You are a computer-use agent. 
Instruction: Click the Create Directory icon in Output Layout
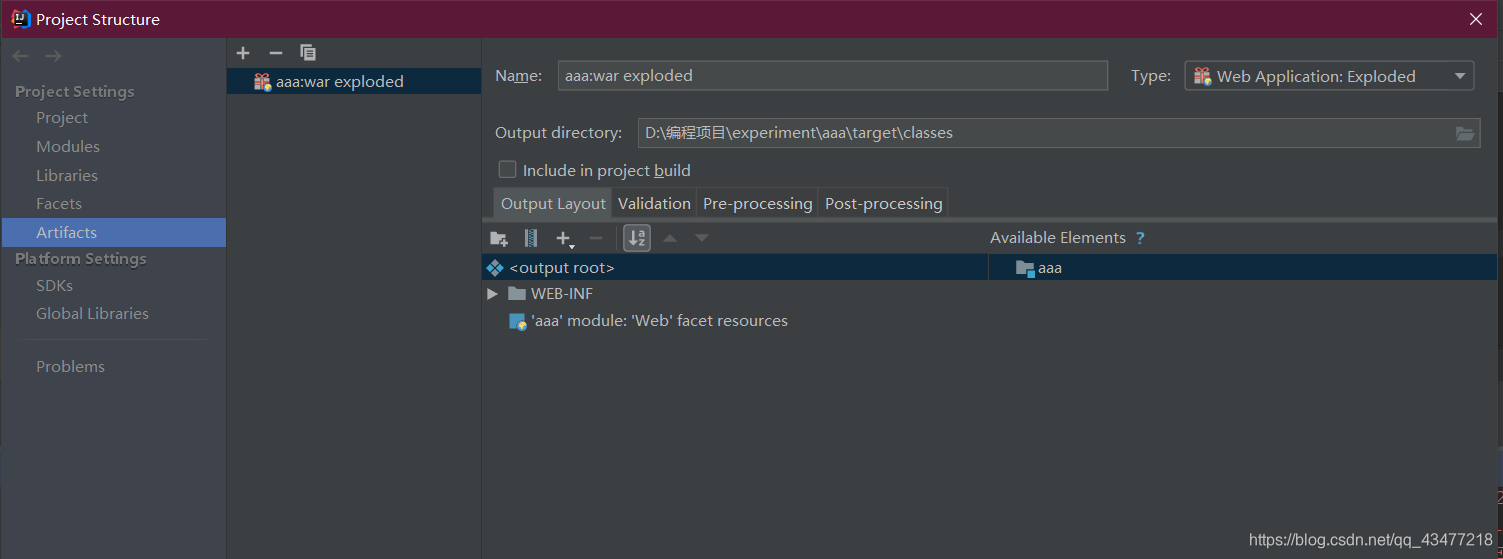point(499,239)
